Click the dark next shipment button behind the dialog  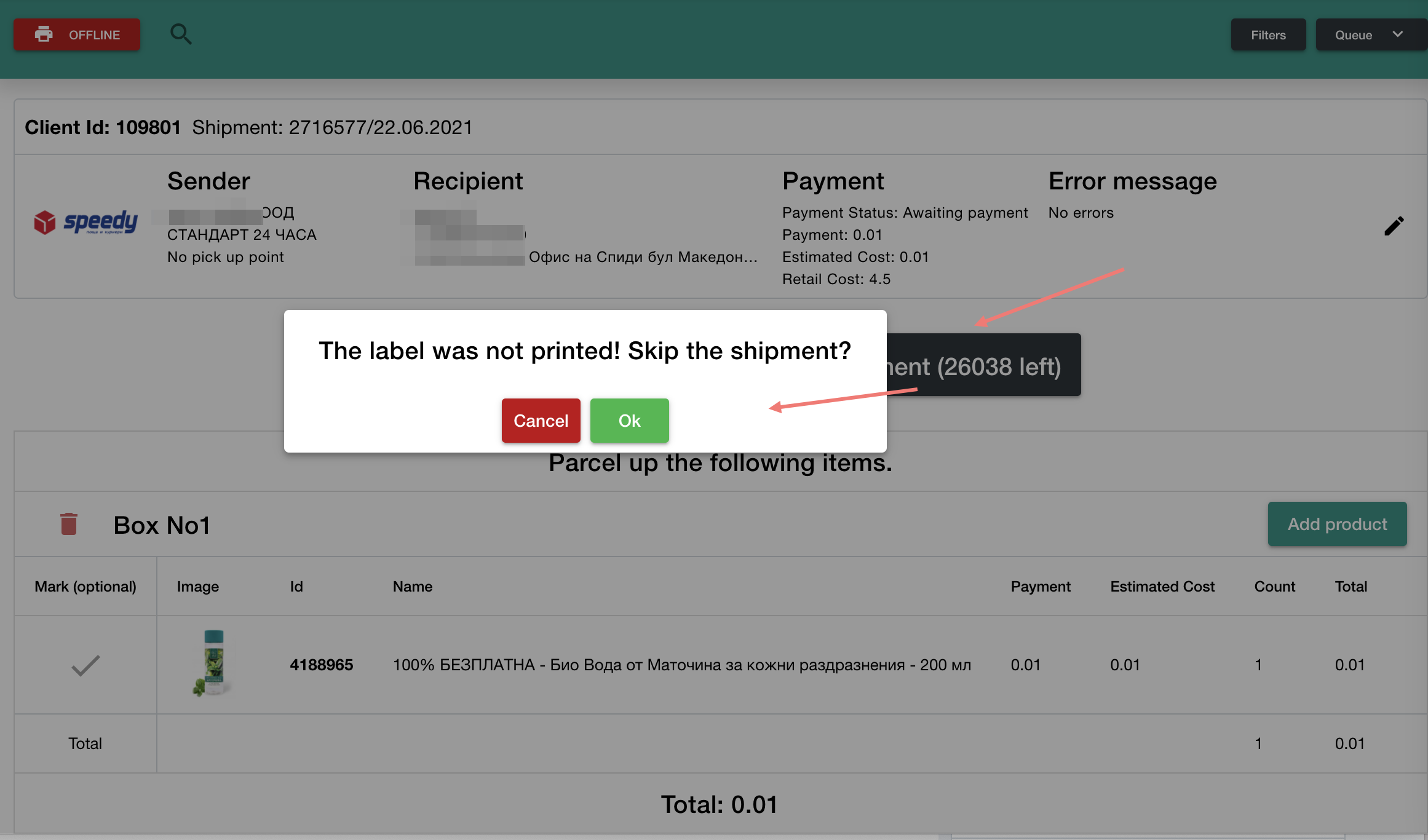[x=983, y=367]
